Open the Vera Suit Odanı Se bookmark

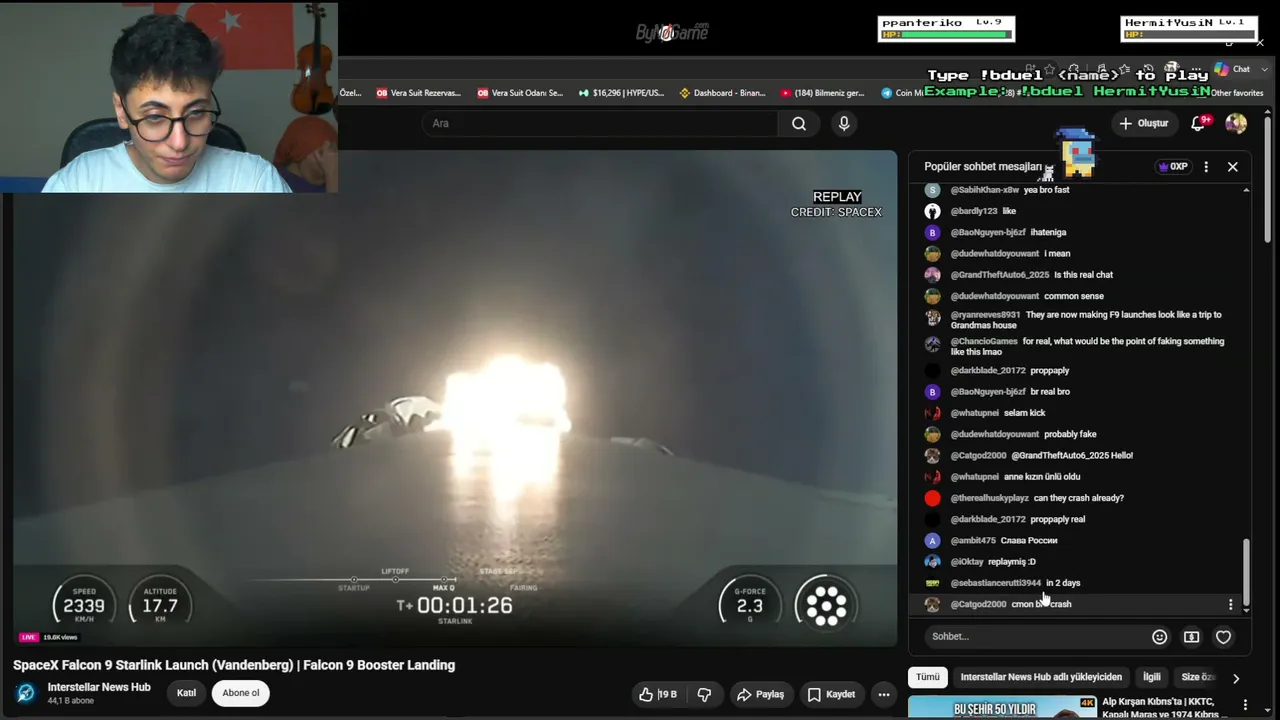(x=520, y=93)
